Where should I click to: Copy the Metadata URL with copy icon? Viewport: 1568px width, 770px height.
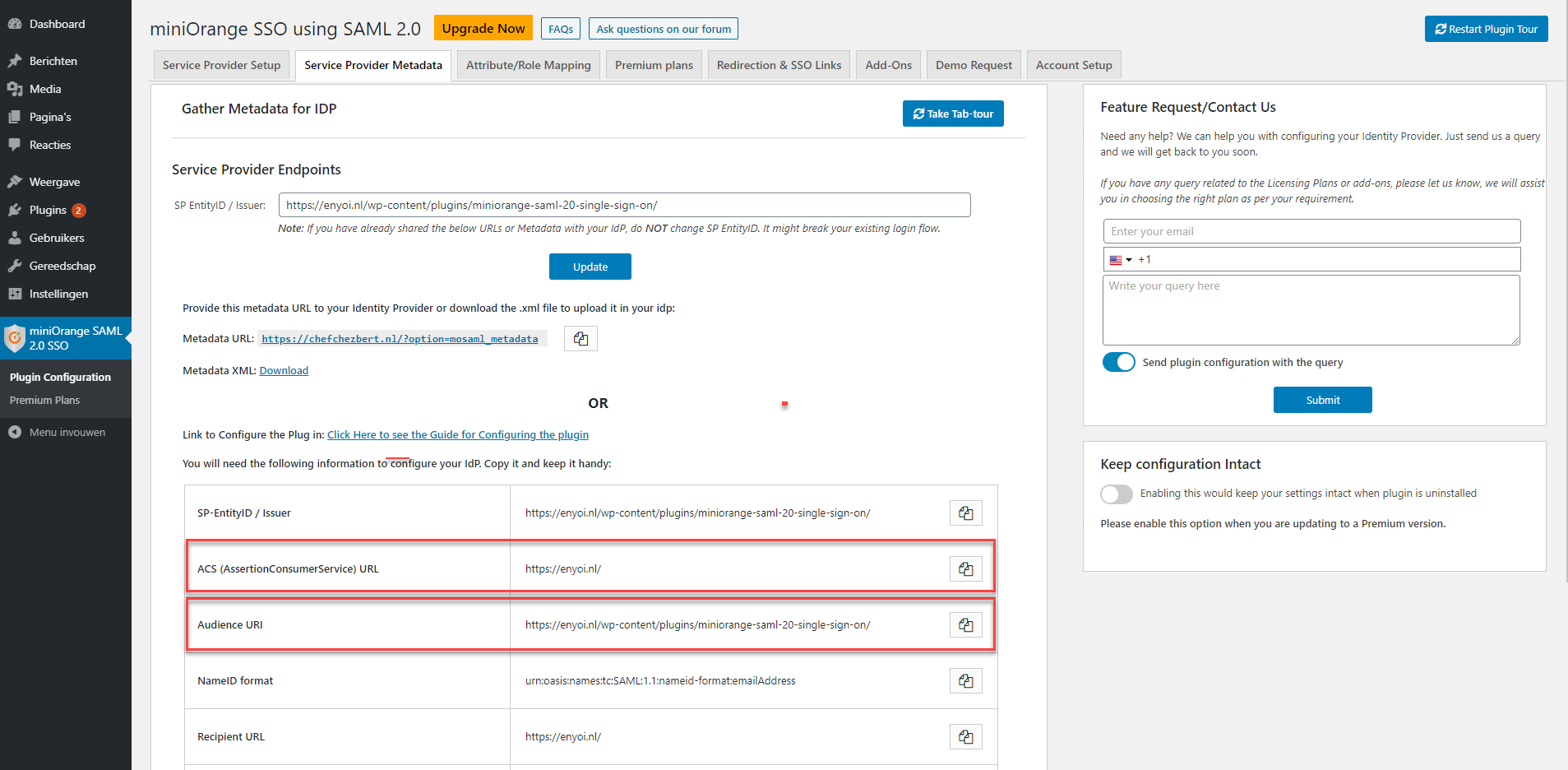coord(580,339)
